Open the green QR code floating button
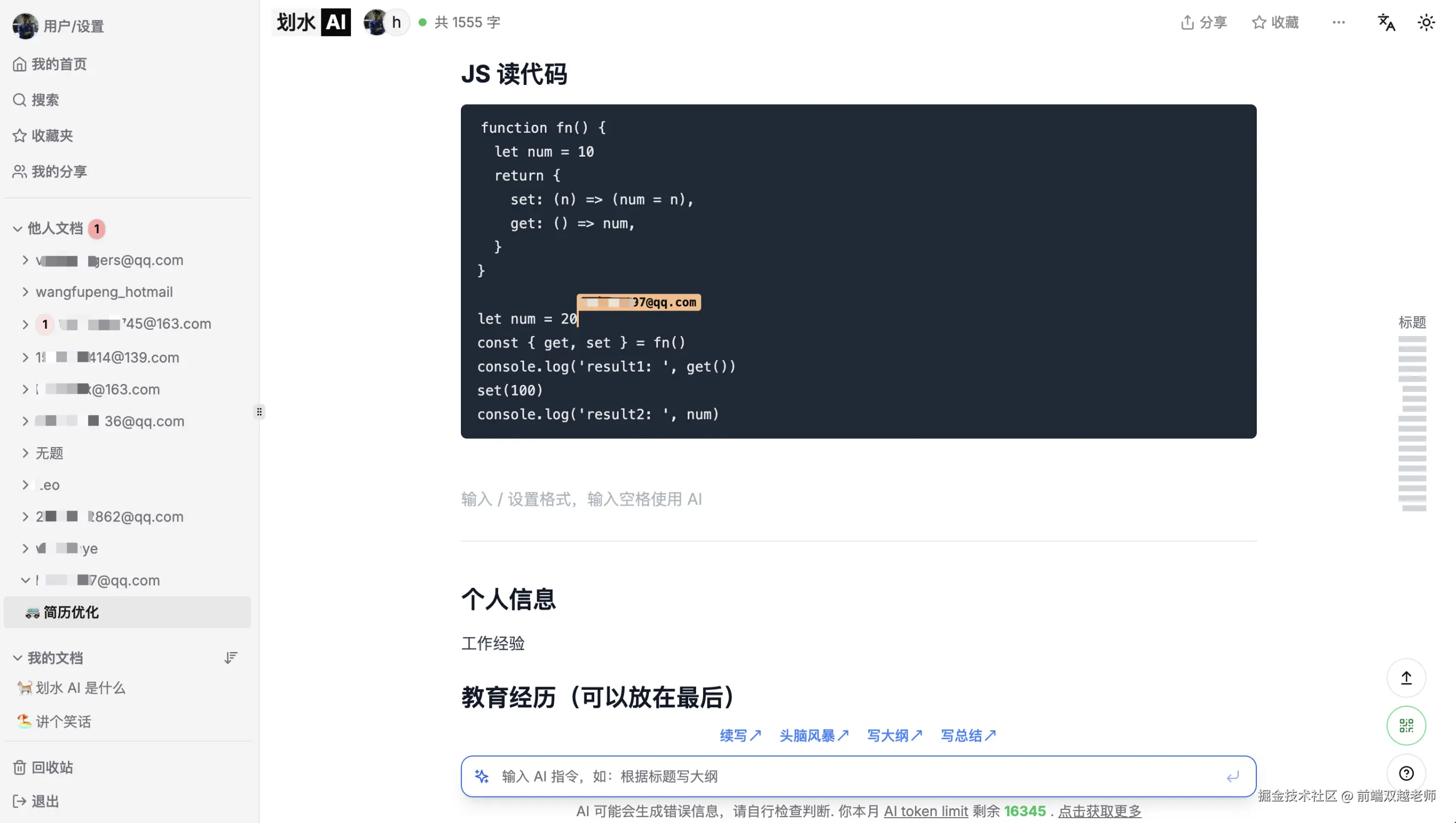The height and width of the screenshot is (823, 1456). (x=1407, y=725)
